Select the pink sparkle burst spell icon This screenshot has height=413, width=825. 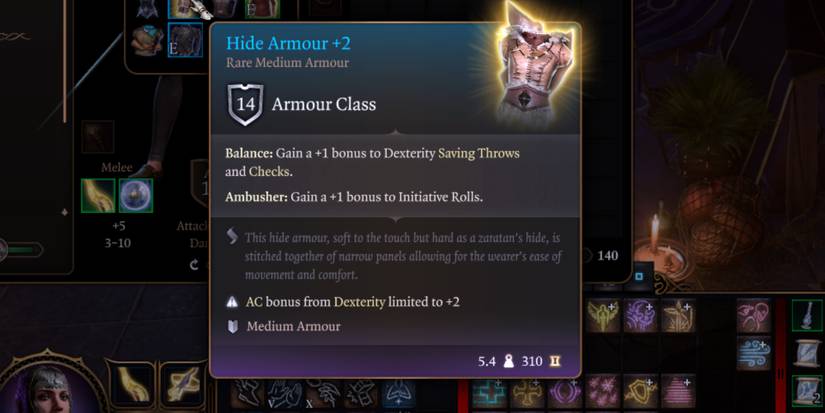603,392
